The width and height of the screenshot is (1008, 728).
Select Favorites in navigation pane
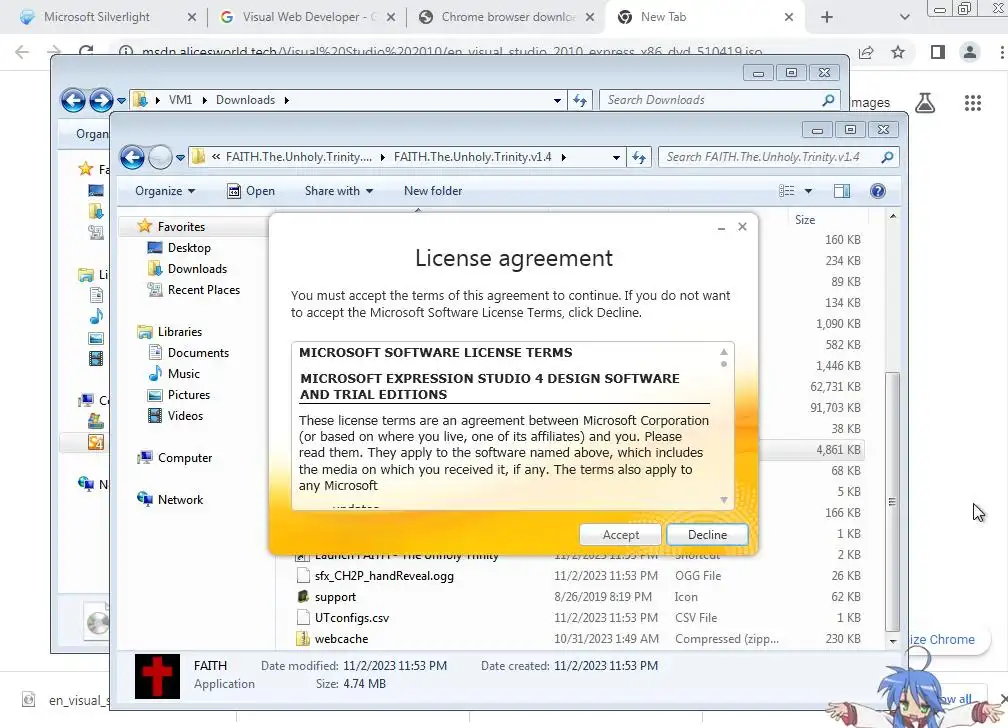coord(181,226)
